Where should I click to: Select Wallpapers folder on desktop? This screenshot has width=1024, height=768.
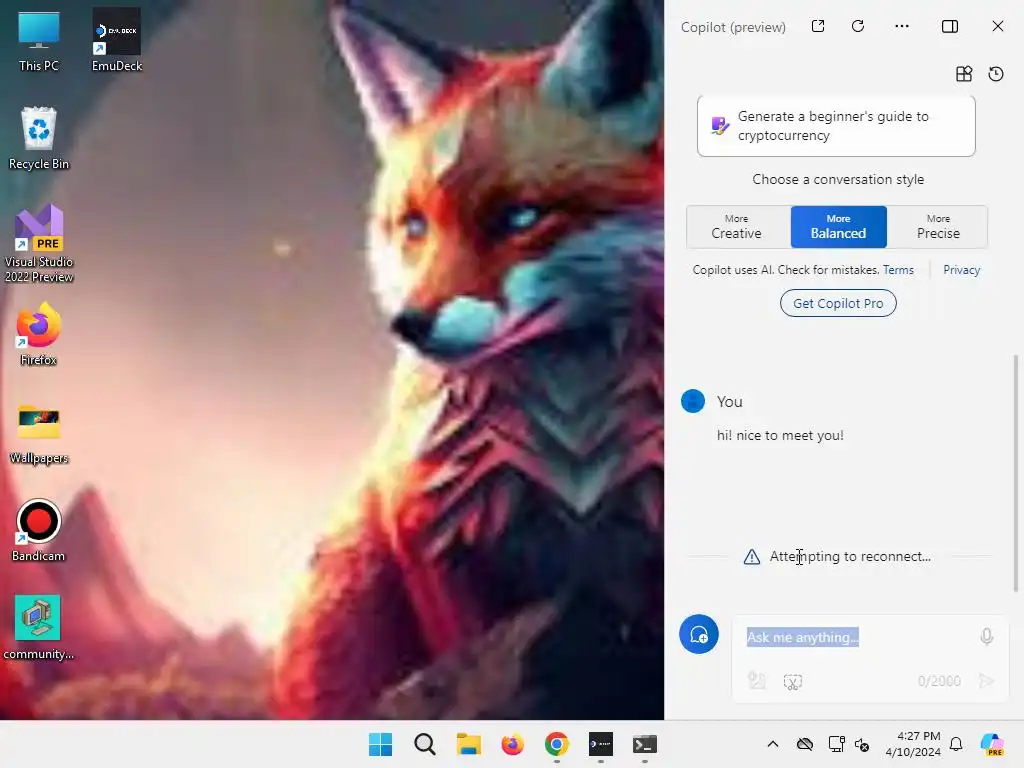click(x=39, y=433)
